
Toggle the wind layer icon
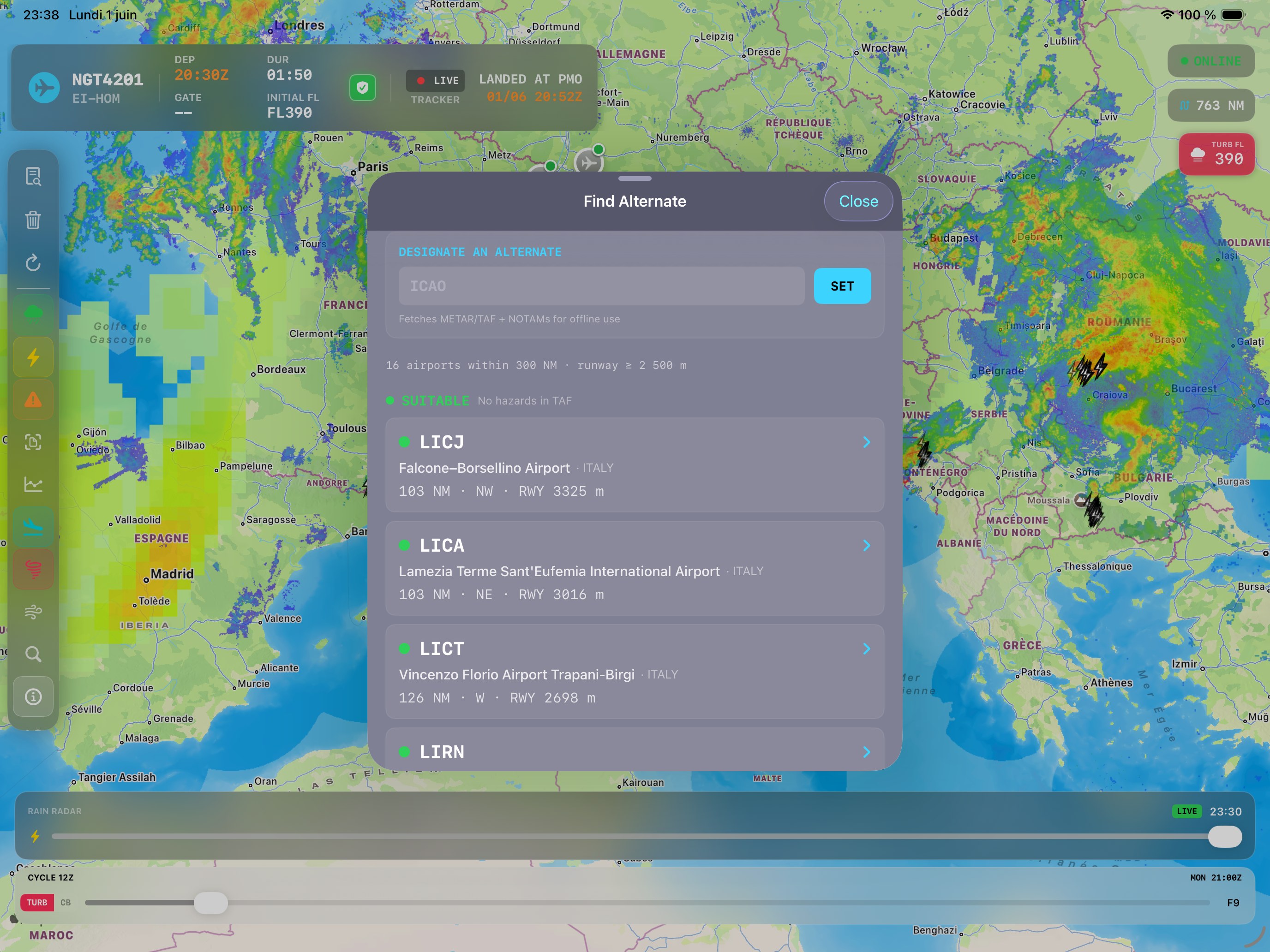pos(33,612)
